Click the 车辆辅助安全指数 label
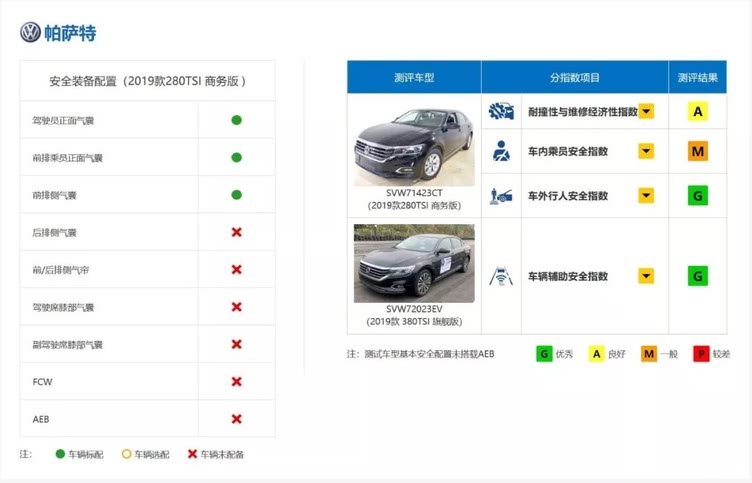This screenshot has width=752, height=483. point(568,276)
